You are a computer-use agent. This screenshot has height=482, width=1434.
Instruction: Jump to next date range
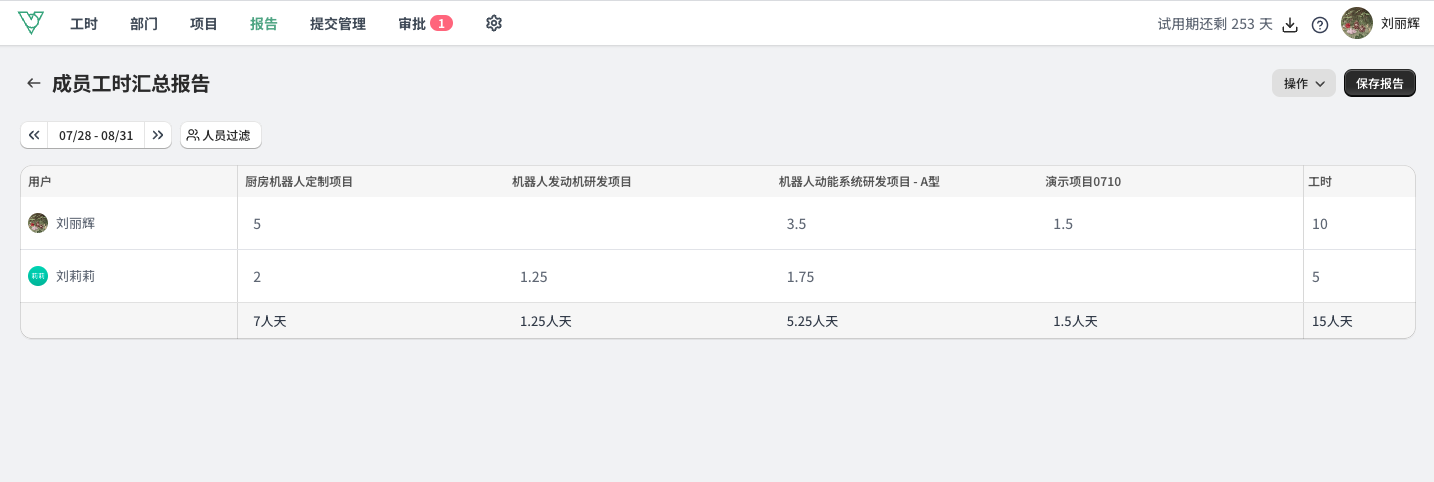coord(158,135)
